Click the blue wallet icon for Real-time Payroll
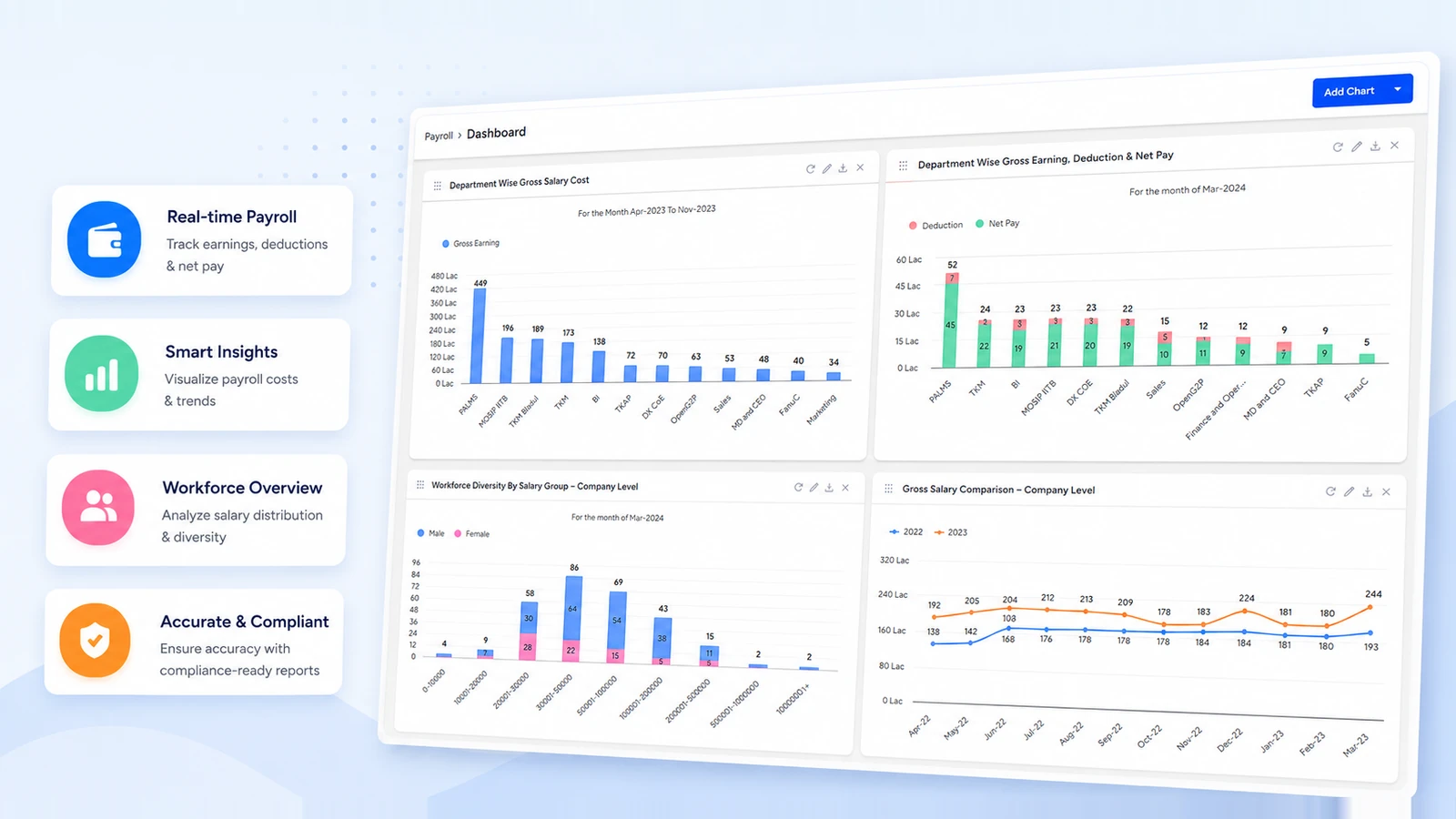Viewport: 1456px width, 819px height. tap(104, 239)
